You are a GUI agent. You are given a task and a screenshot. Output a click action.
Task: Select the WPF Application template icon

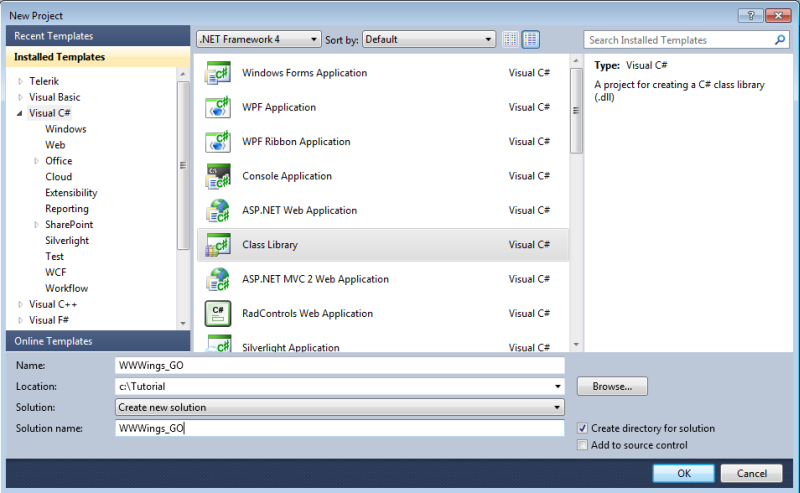pos(218,108)
